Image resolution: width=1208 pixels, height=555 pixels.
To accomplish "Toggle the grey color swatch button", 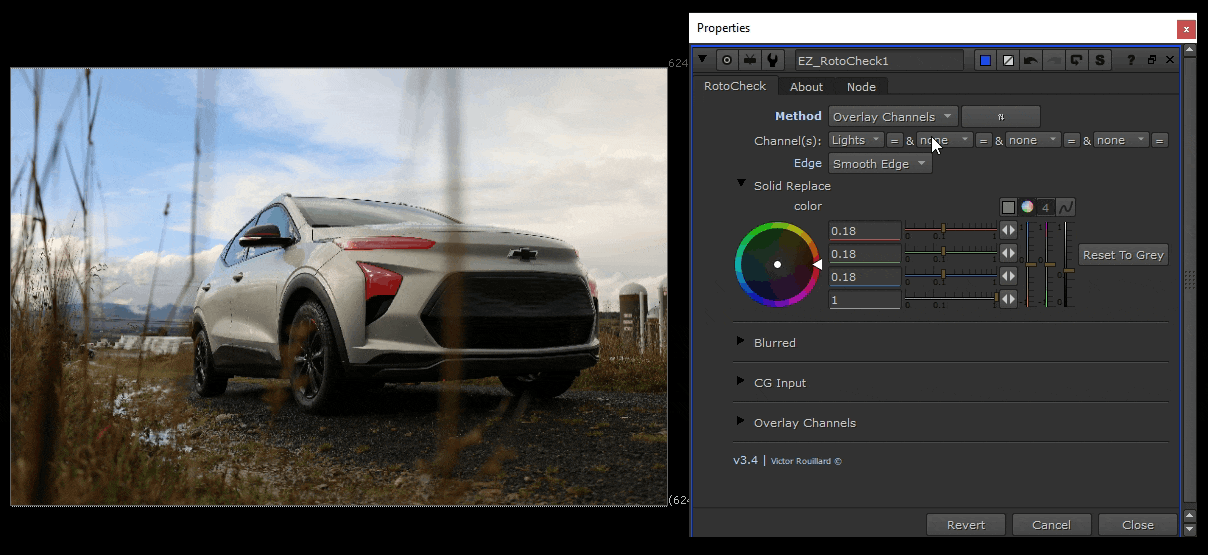I will point(1009,207).
